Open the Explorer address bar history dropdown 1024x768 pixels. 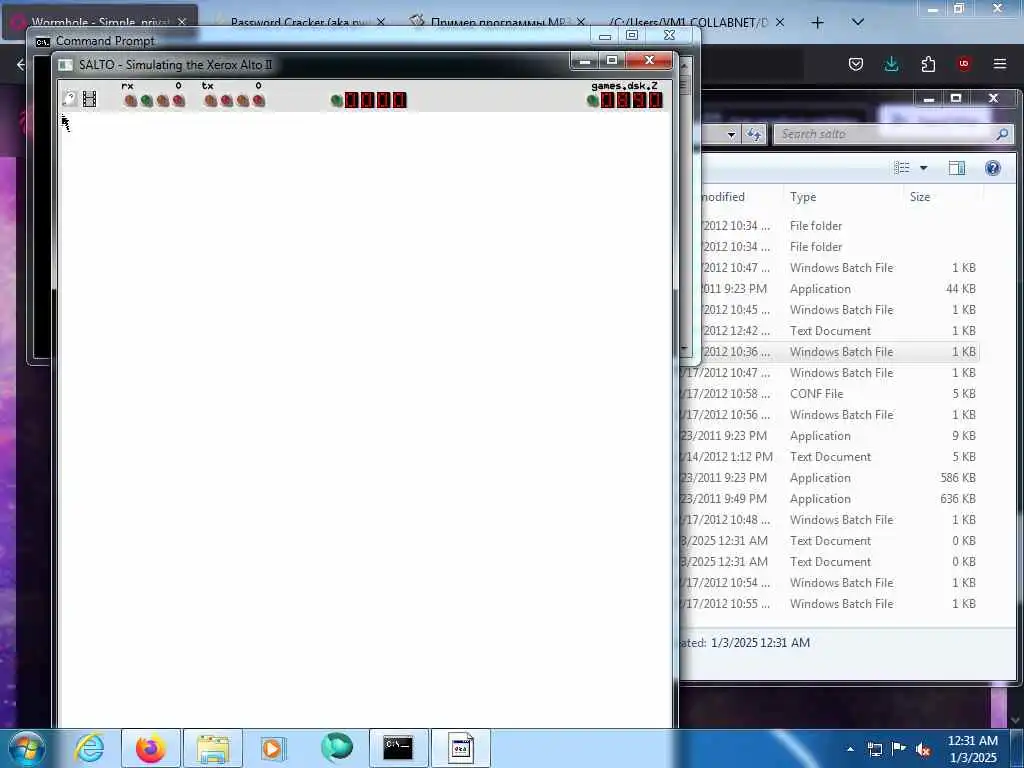click(x=731, y=134)
